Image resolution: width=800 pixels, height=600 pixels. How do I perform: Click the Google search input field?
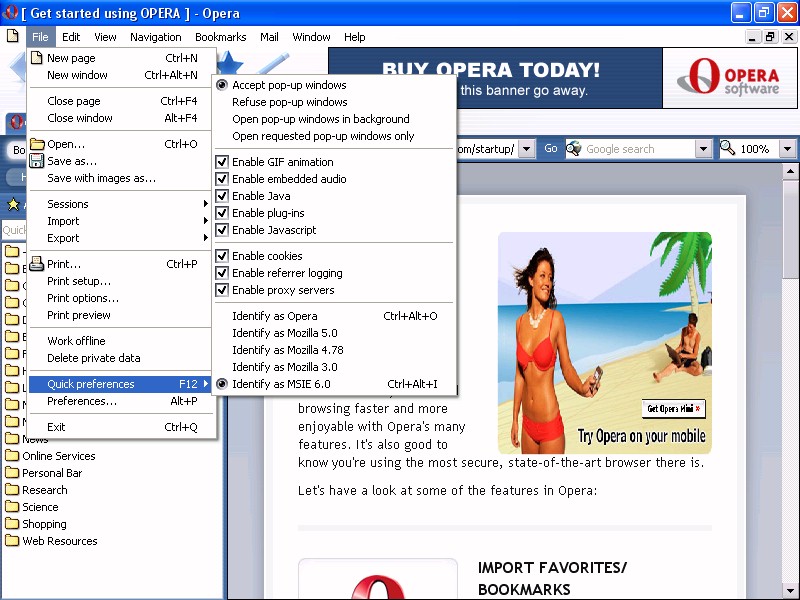pyautogui.click(x=638, y=149)
